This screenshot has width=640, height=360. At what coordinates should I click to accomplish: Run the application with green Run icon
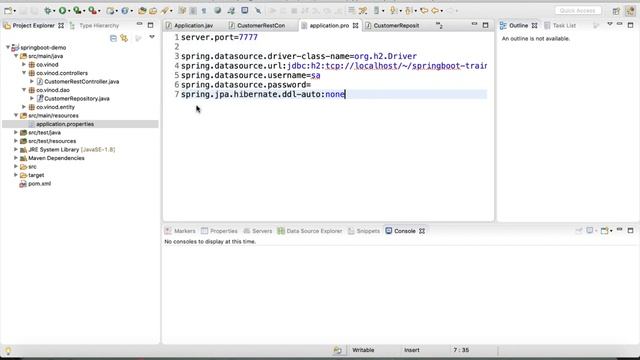[62, 11]
